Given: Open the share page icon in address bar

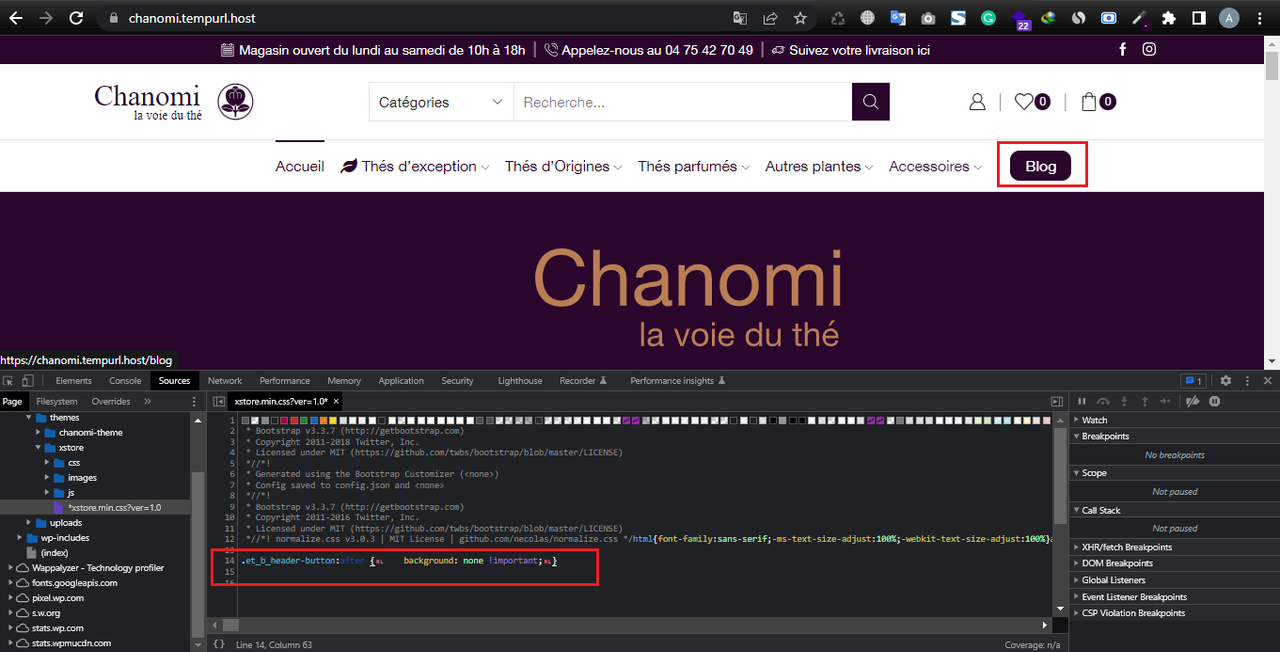Looking at the screenshot, I should click(x=770, y=18).
